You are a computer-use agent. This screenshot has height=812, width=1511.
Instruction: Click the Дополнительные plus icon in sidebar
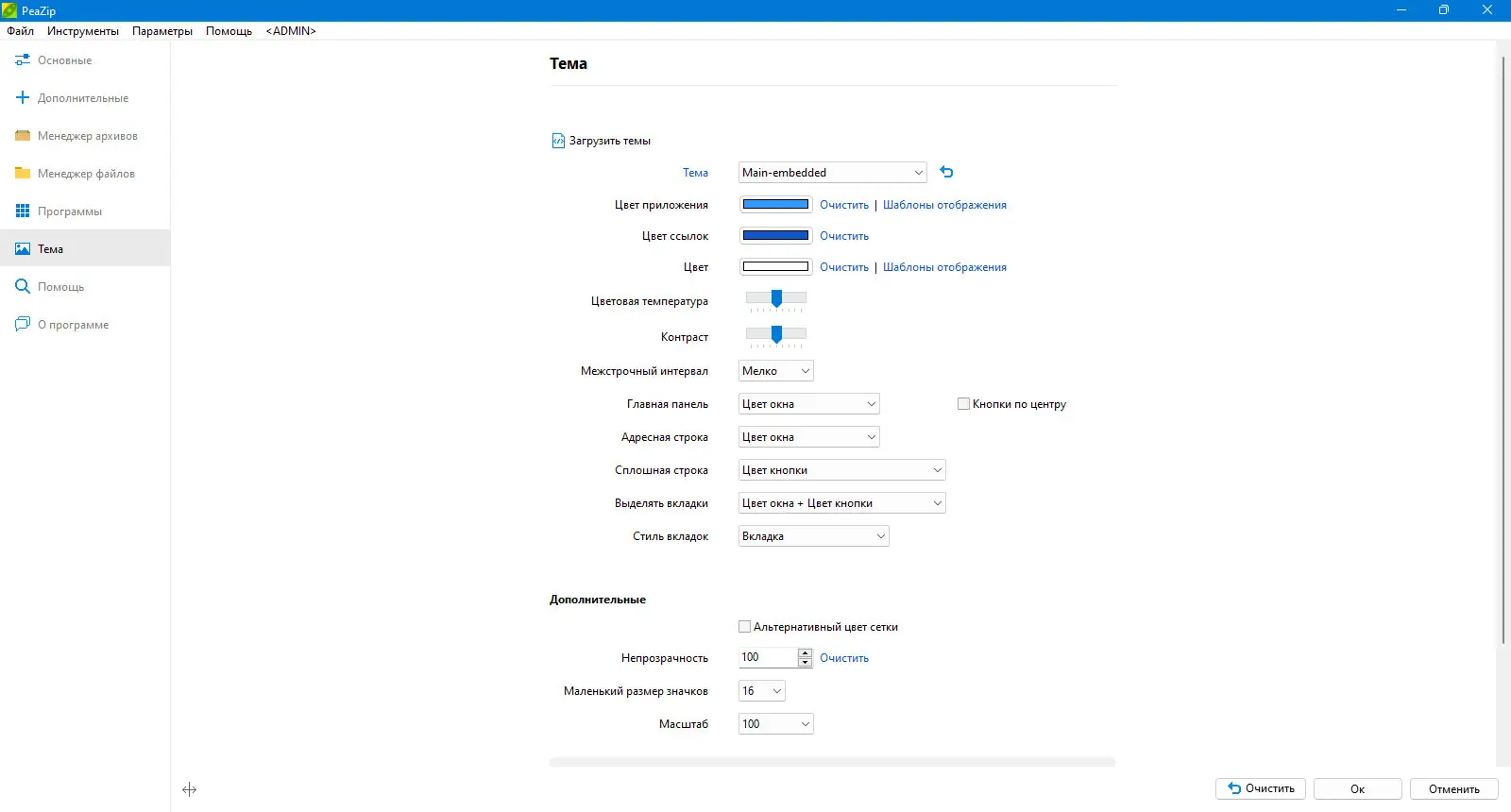23,97
